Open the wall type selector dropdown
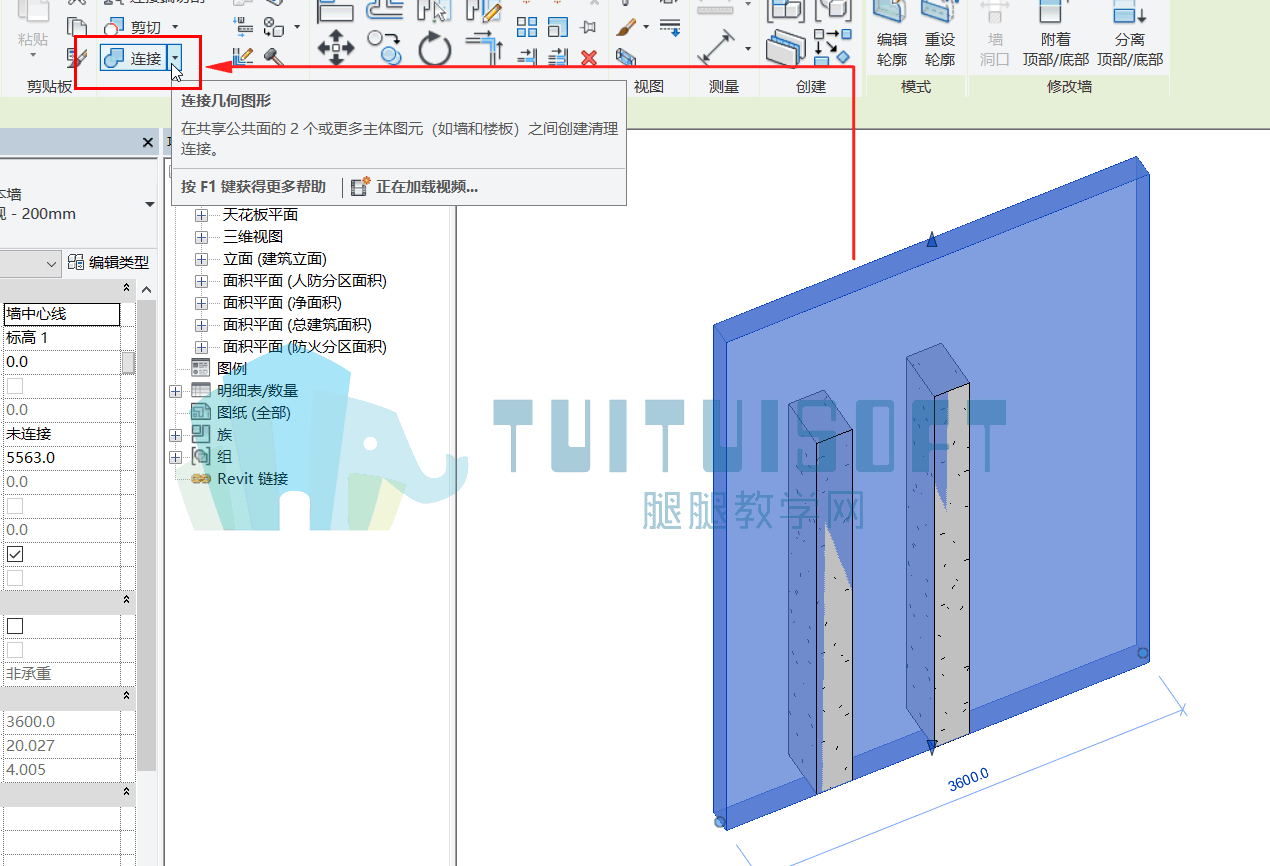 [x=150, y=204]
